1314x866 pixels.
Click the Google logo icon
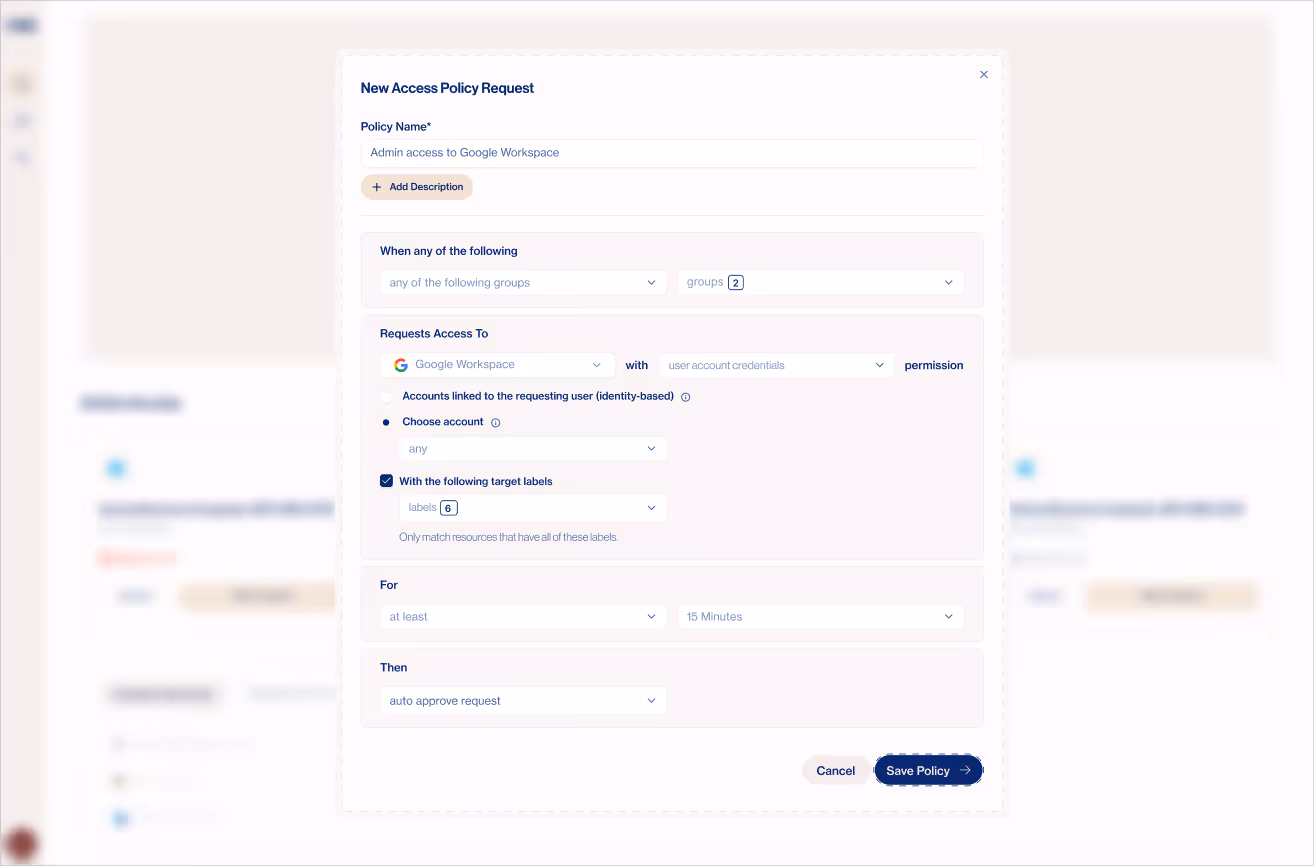[x=401, y=365]
